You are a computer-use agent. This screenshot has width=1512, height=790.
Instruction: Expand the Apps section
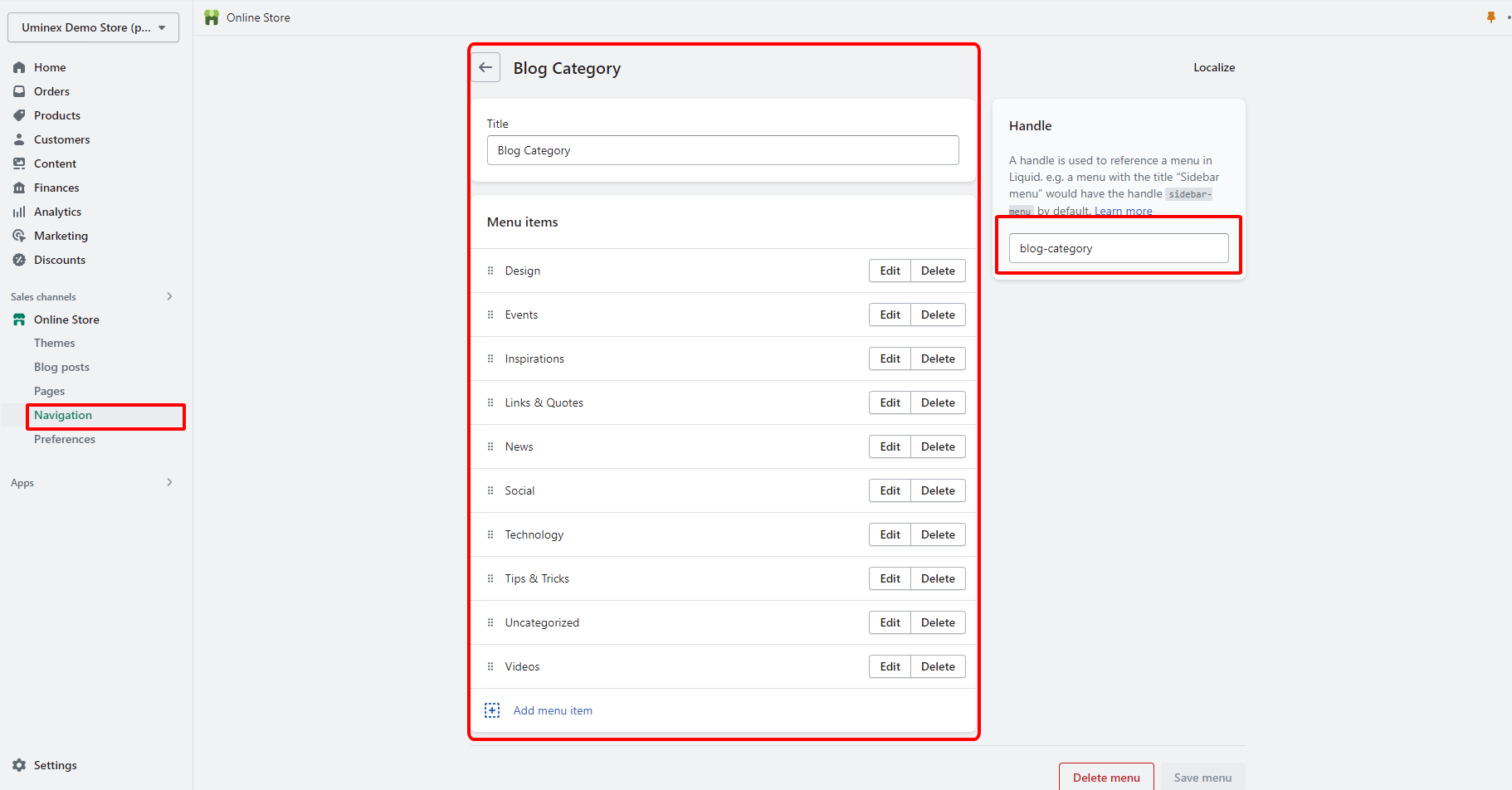tap(169, 482)
